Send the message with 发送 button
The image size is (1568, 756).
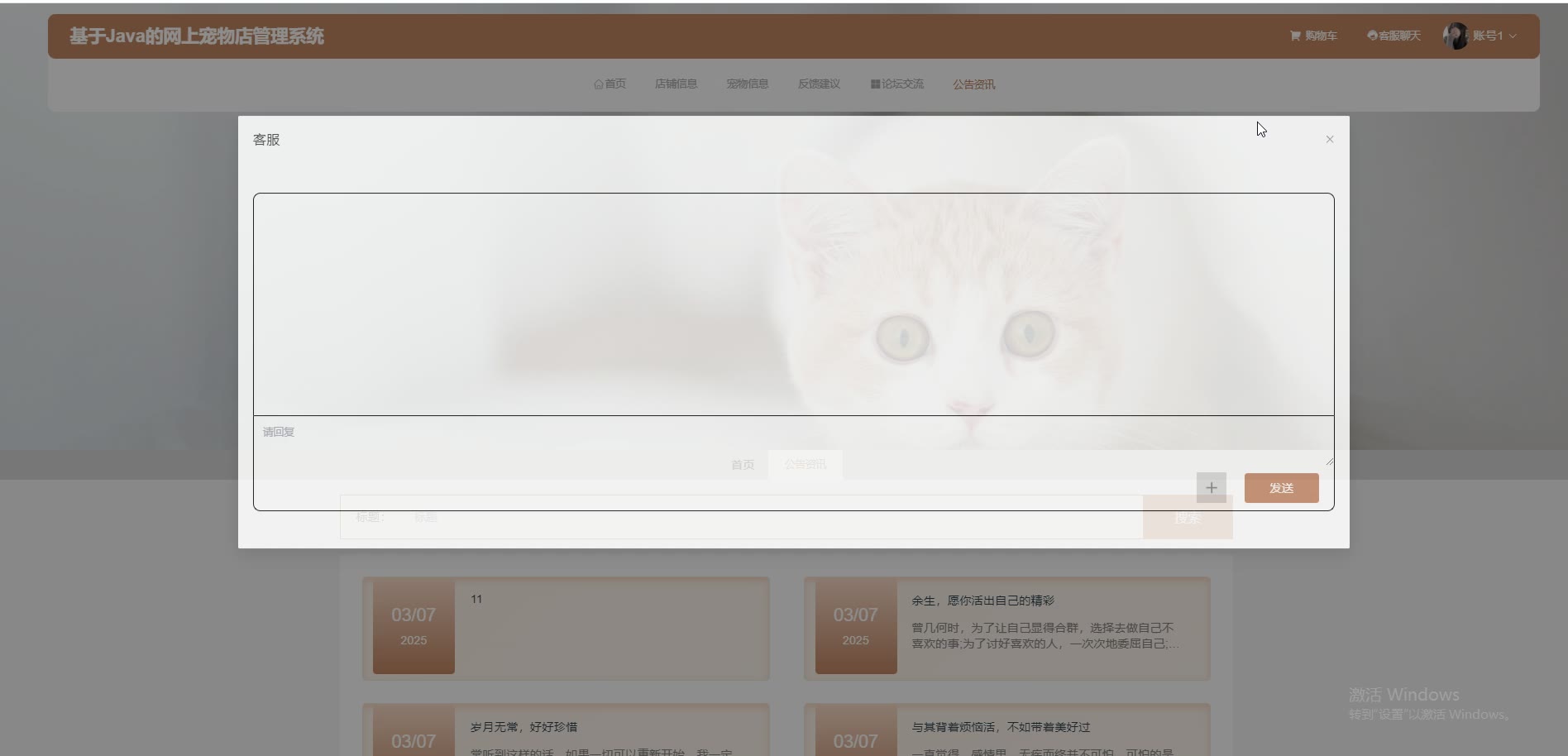(1281, 488)
